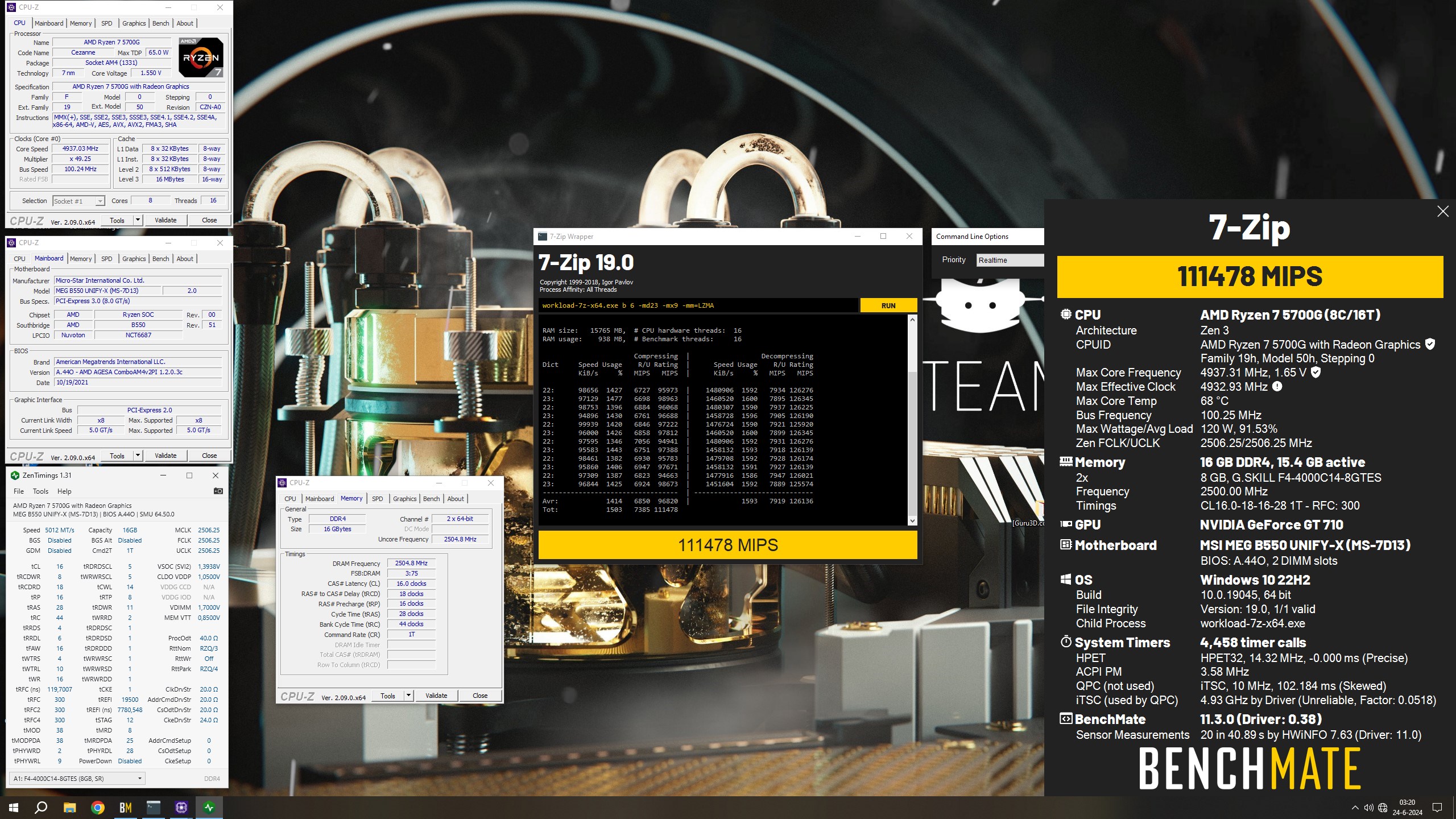Expand Tools dropdown arrow in CPU-Z Memory window

pyautogui.click(x=408, y=696)
